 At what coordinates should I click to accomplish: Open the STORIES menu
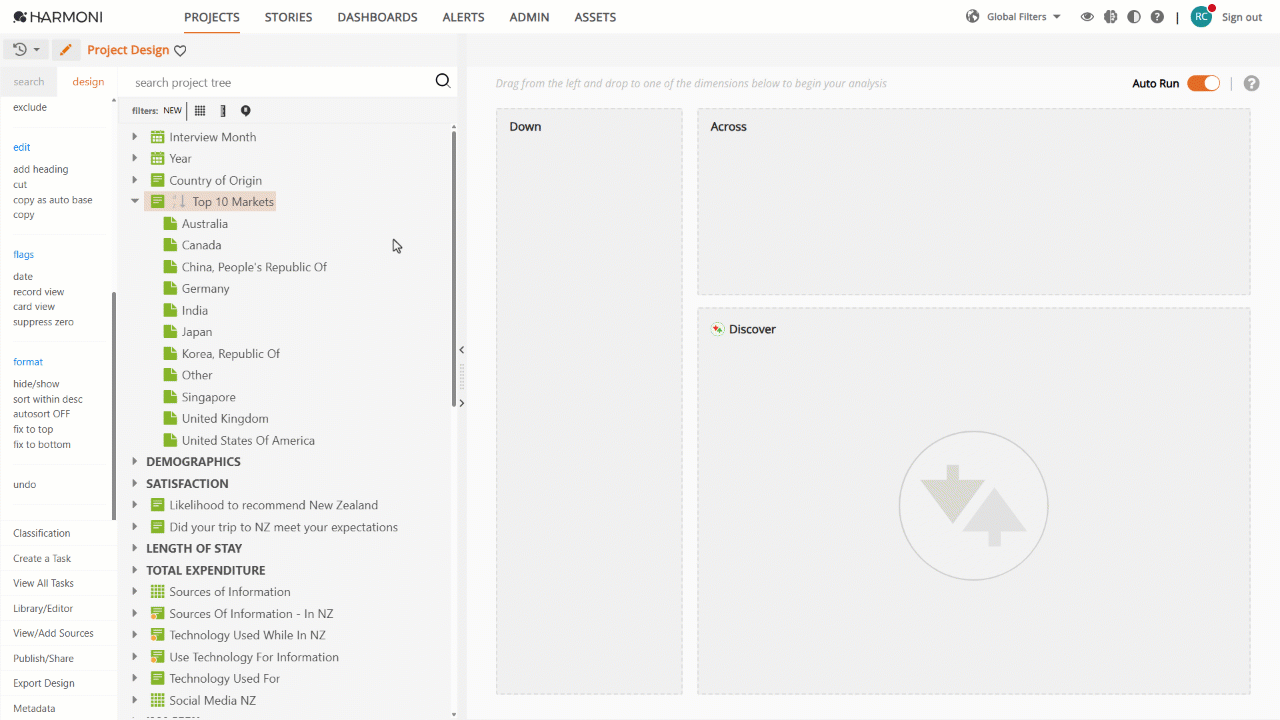tap(288, 17)
